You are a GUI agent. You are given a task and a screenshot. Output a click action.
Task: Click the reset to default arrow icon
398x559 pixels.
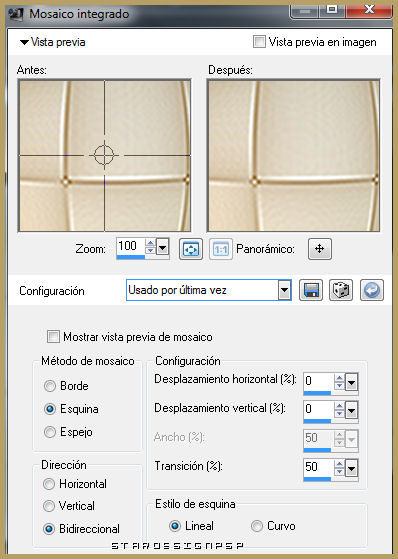[372, 290]
